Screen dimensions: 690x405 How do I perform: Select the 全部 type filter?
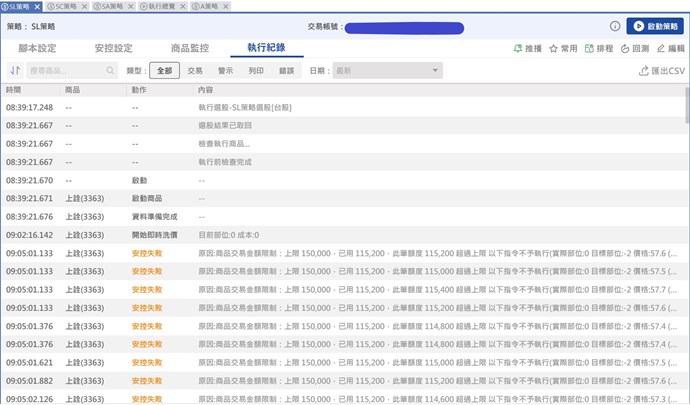tap(164, 70)
